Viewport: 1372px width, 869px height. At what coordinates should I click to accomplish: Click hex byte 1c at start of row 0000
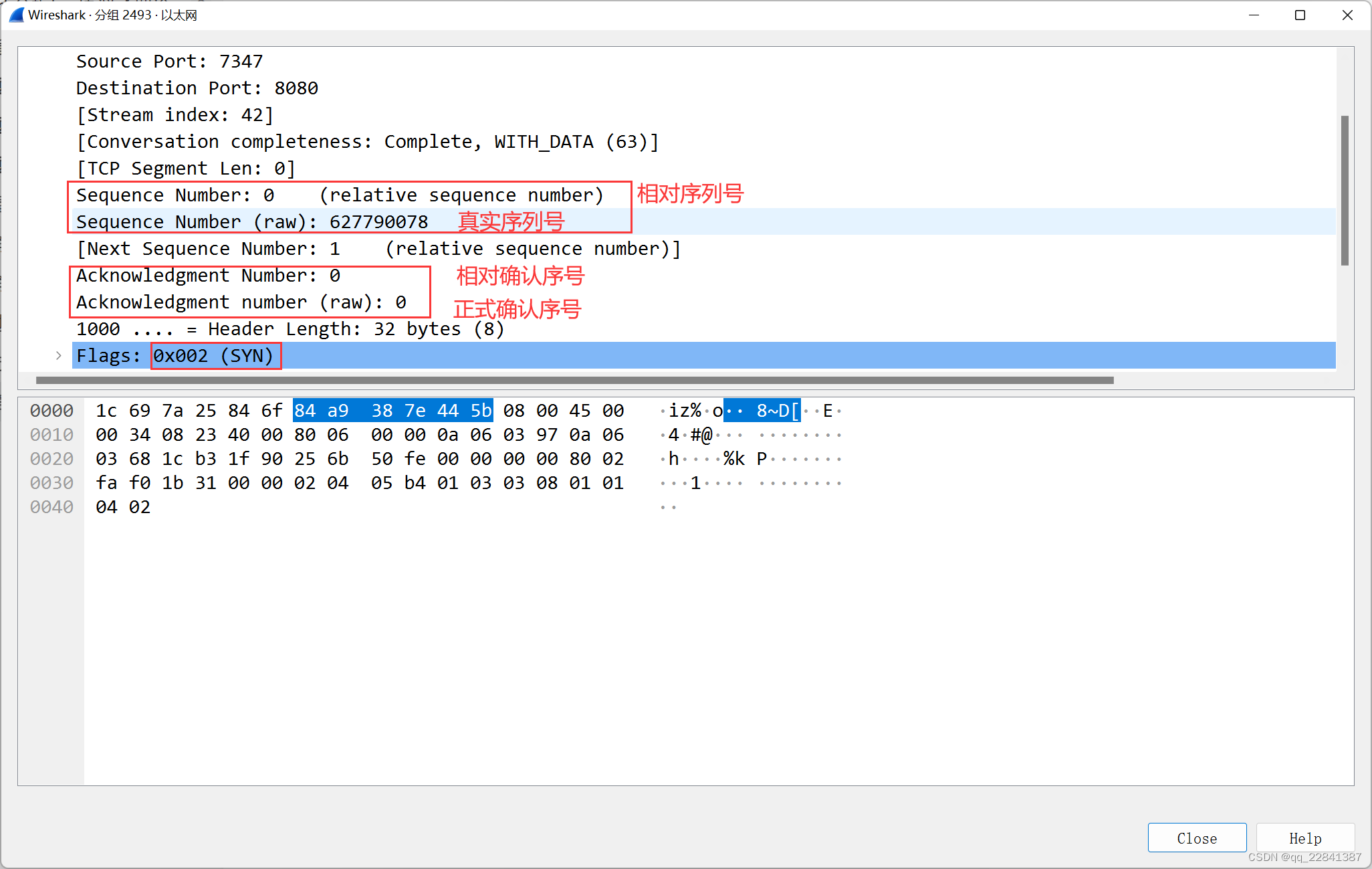[106, 411]
